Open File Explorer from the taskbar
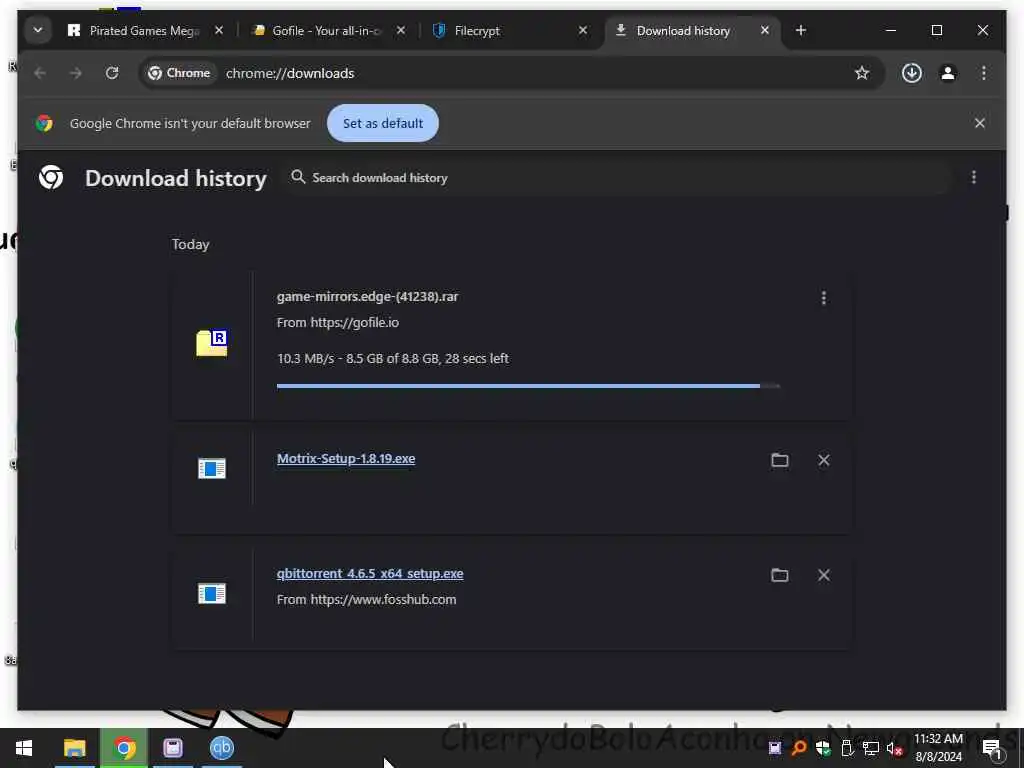 tap(74, 748)
